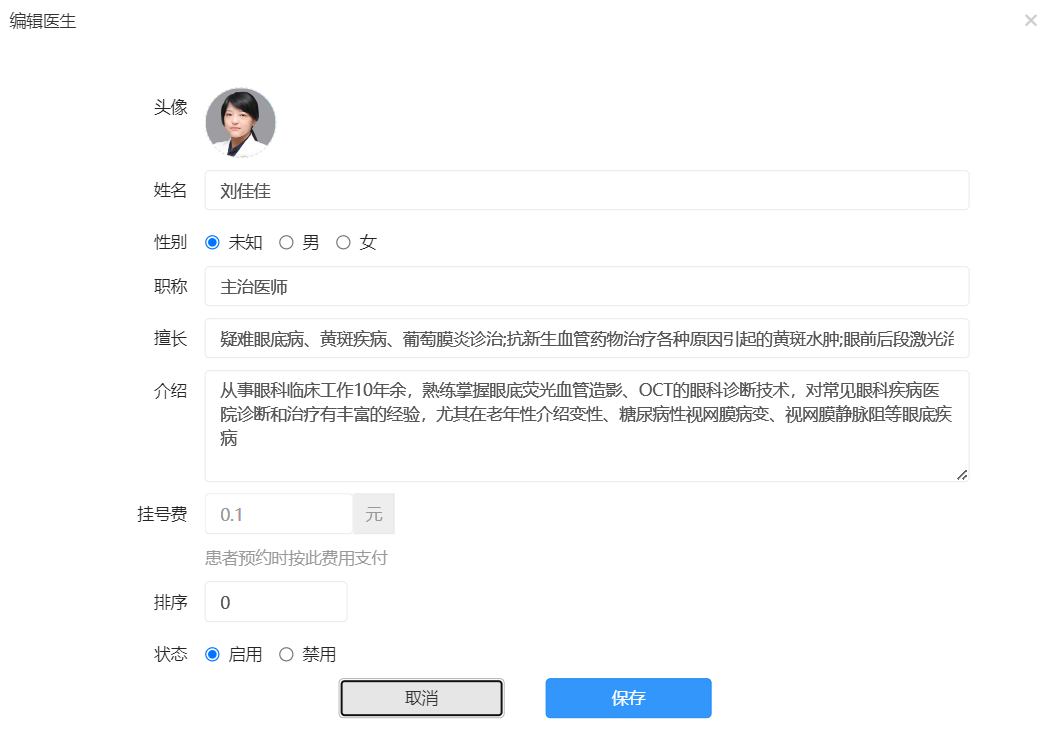Select the 女 gender radio button
The width and height of the screenshot is (1054, 739).
pyautogui.click(x=343, y=242)
